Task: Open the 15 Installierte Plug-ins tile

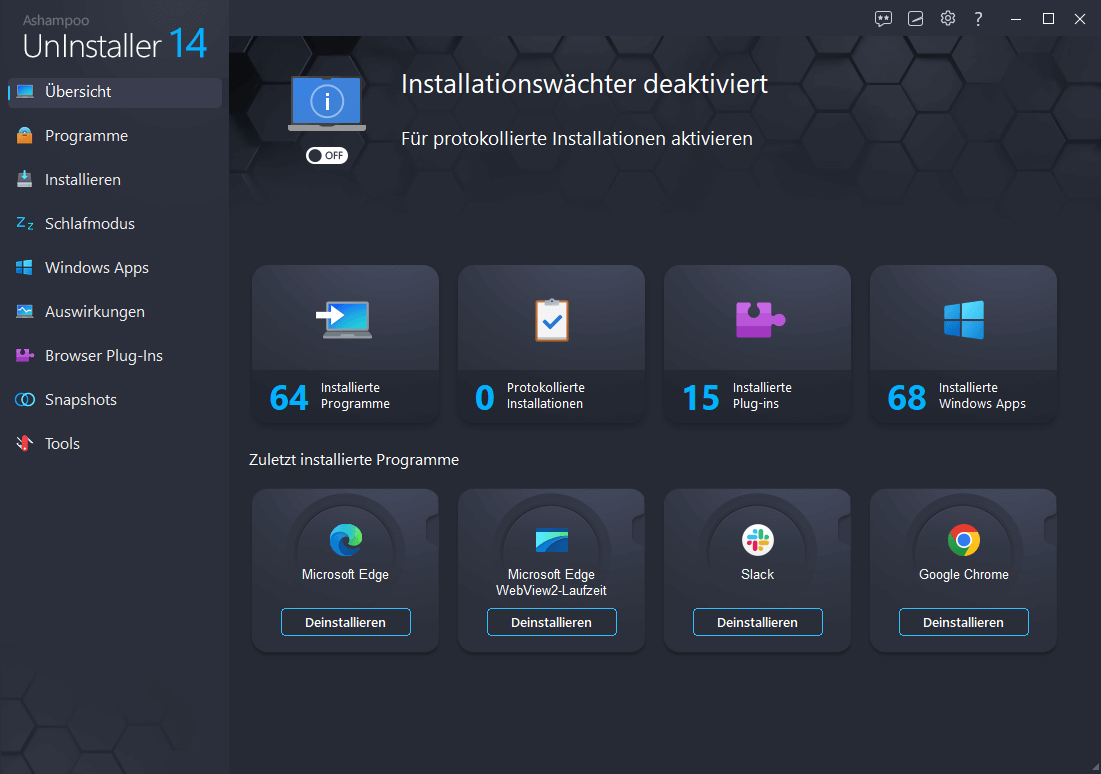Action: pos(757,343)
